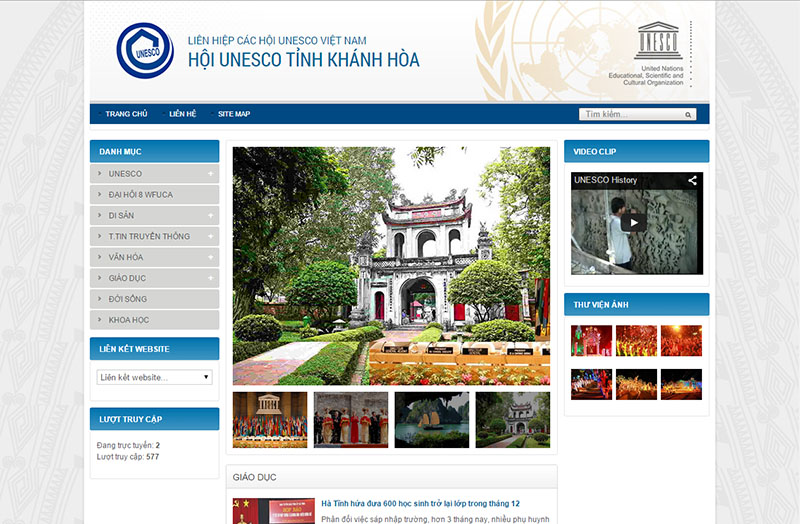The image size is (800, 524).
Task: Click the Hà Tĩnh article thumbnail image
Action: click(x=273, y=511)
